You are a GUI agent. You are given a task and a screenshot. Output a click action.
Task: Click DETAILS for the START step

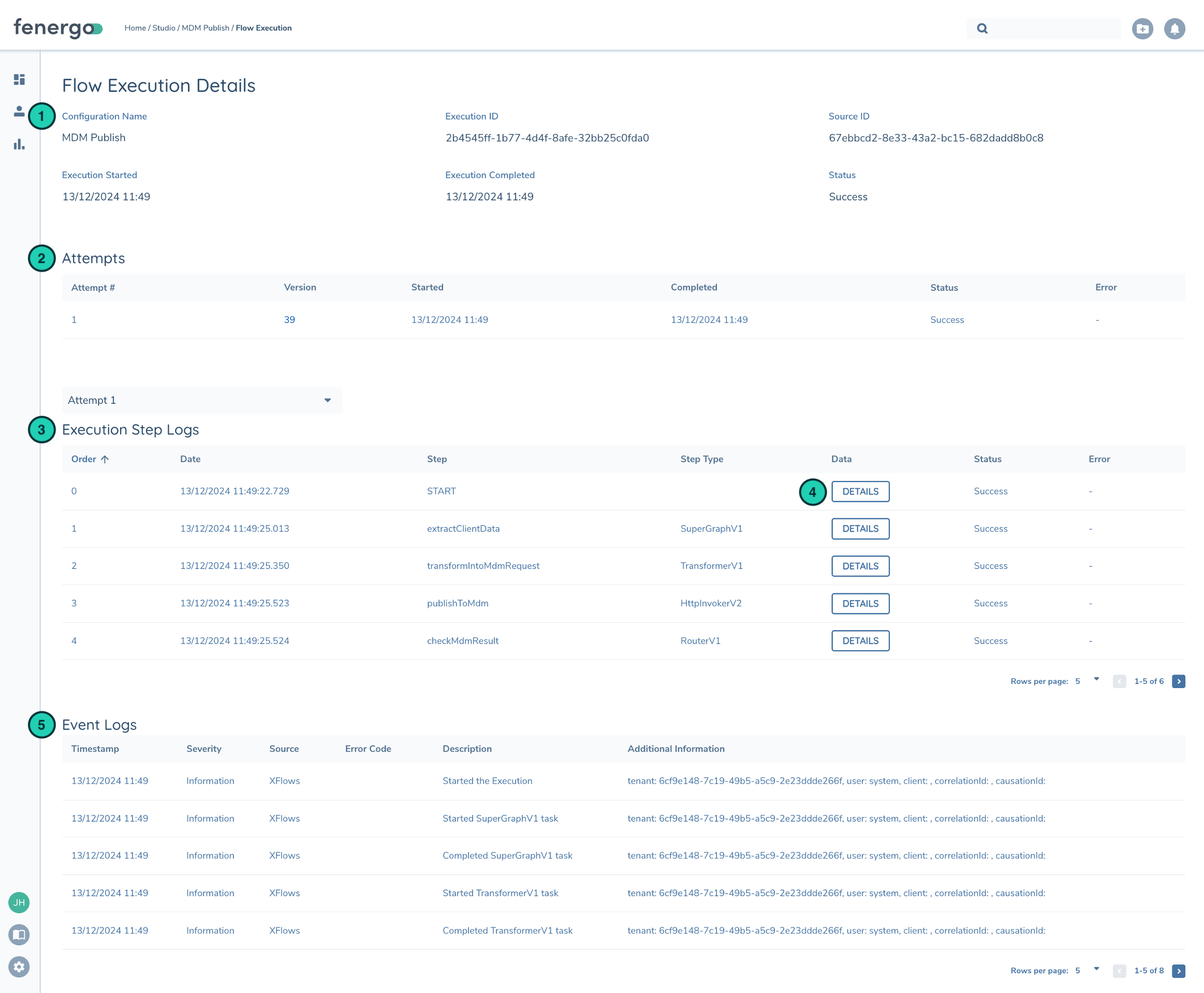tap(860, 491)
